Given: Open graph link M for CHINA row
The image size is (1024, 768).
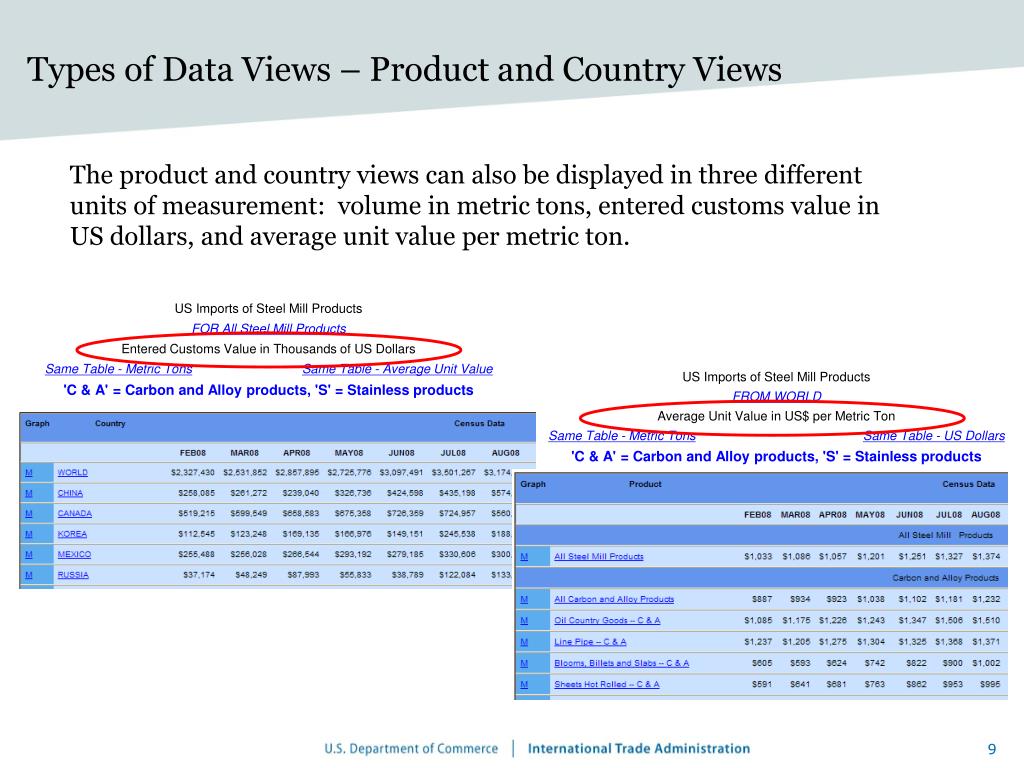Looking at the screenshot, I should pos(29,493).
